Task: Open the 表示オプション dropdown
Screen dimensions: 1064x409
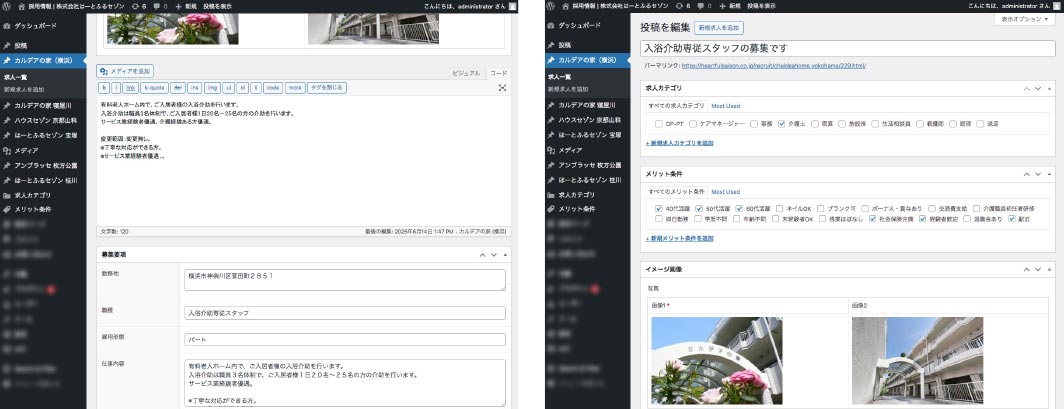Action: [x=1022, y=19]
